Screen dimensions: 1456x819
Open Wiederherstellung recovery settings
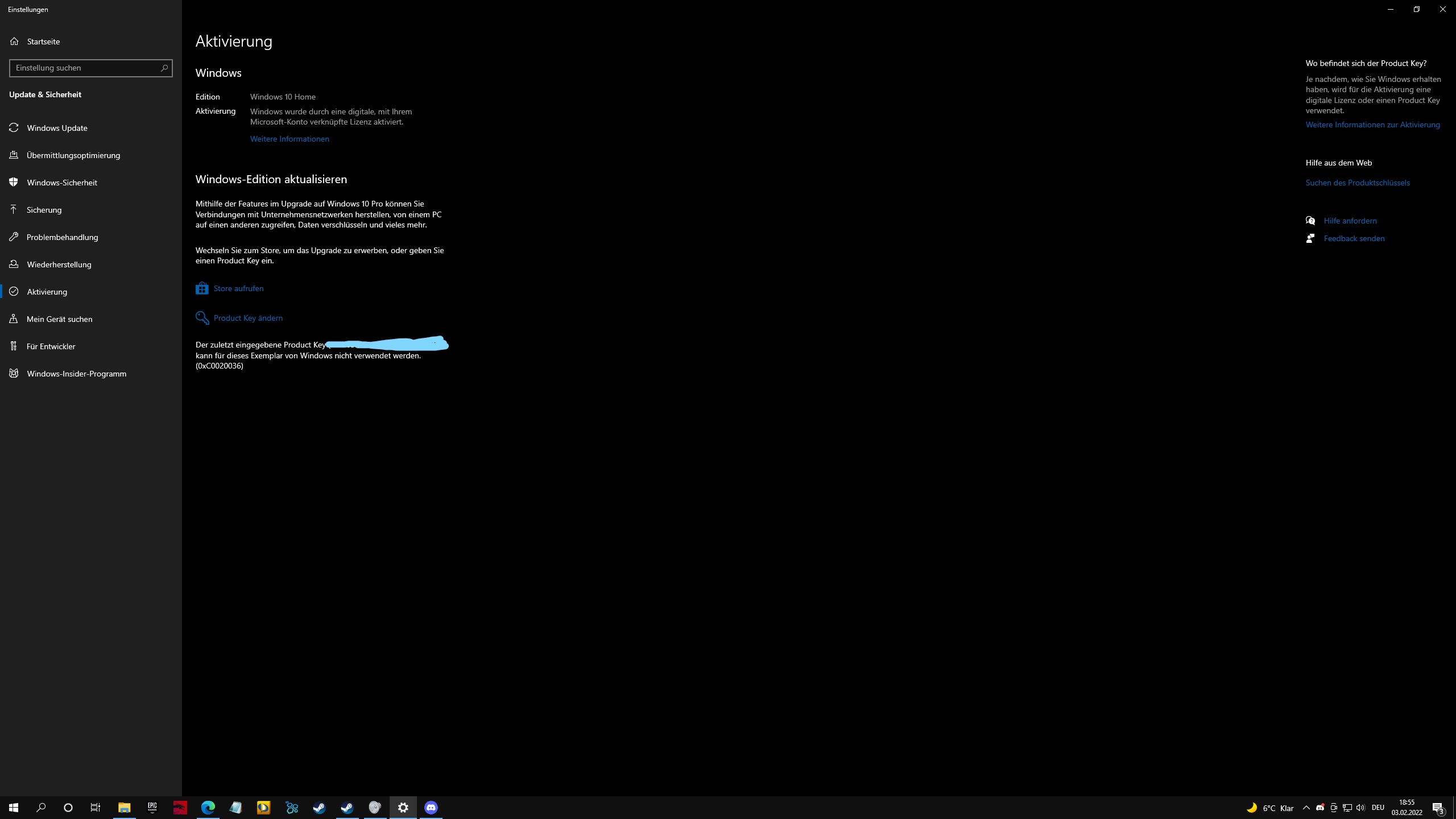pos(59,264)
